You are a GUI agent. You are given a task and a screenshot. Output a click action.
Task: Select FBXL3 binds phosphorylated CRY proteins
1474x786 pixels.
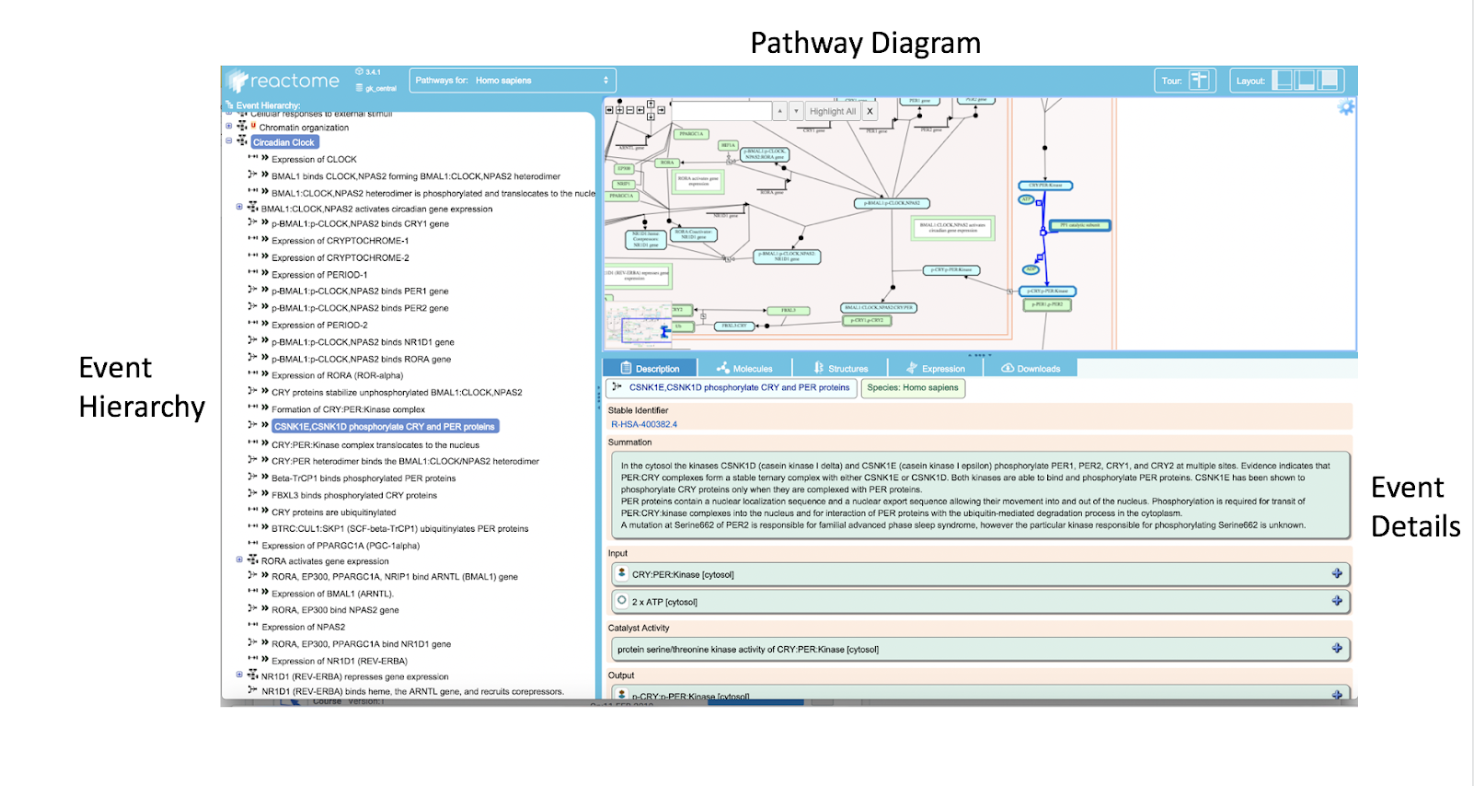(x=354, y=495)
